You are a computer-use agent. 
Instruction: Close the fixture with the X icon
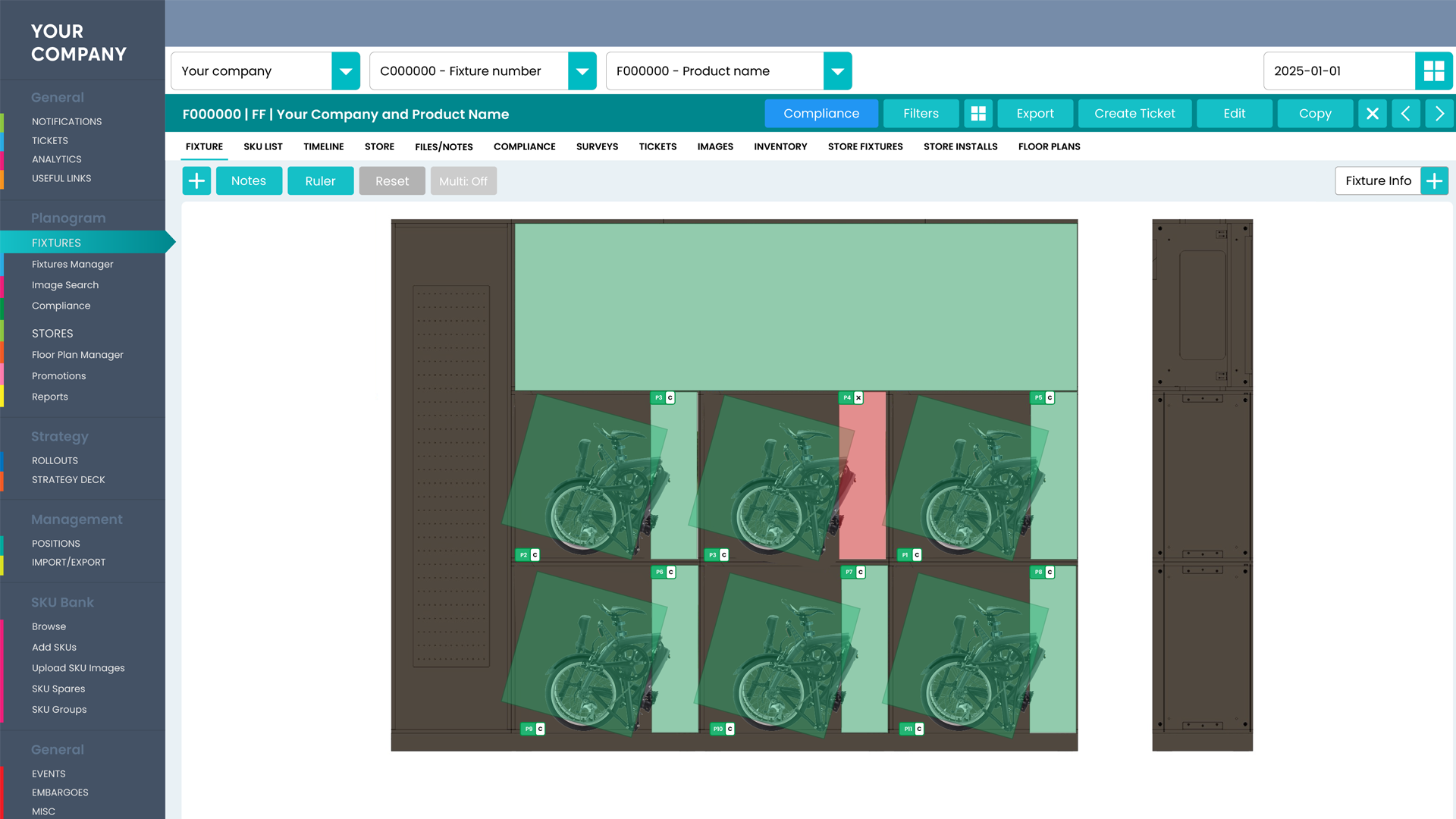coord(1372,114)
